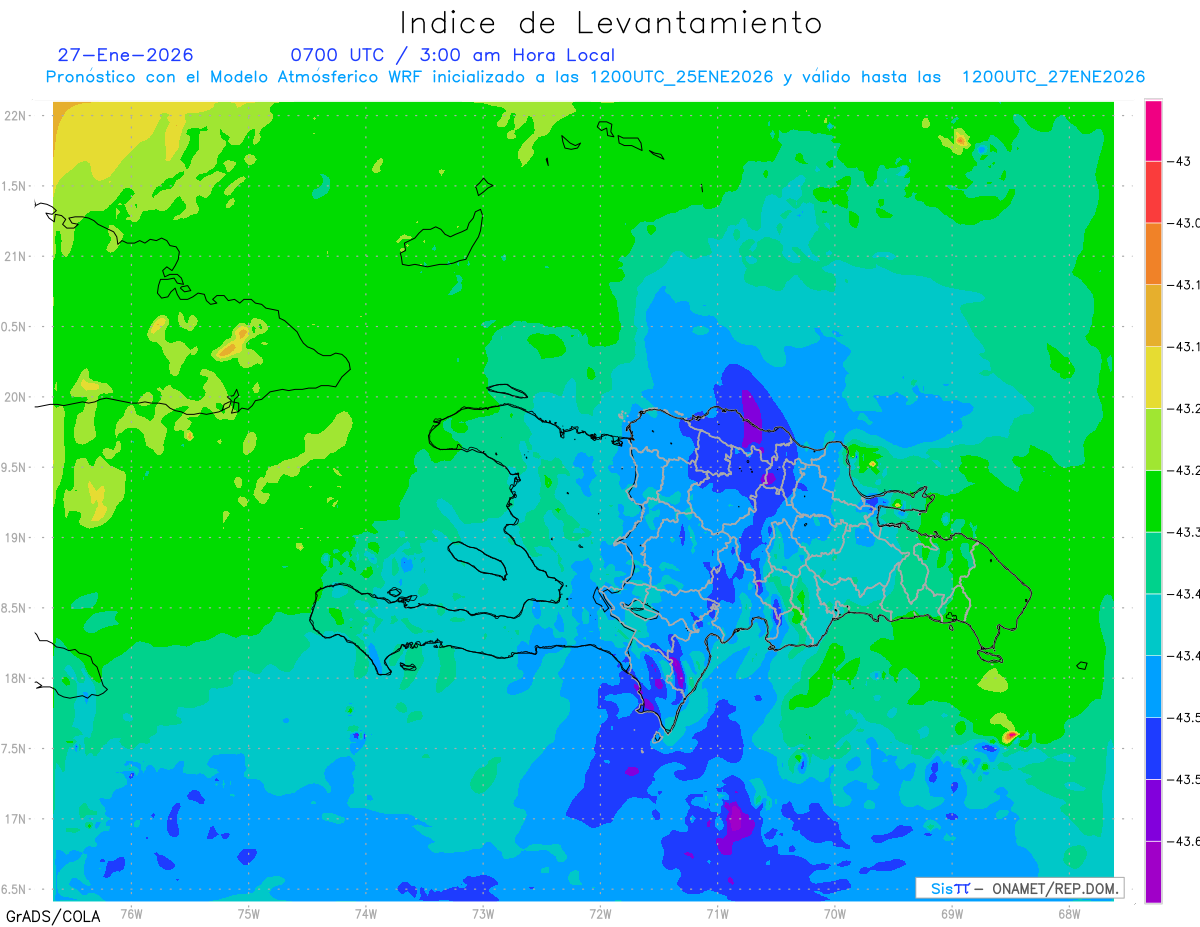Click the "75W" longitude label
The image size is (1200, 927).
click(x=249, y=912)
